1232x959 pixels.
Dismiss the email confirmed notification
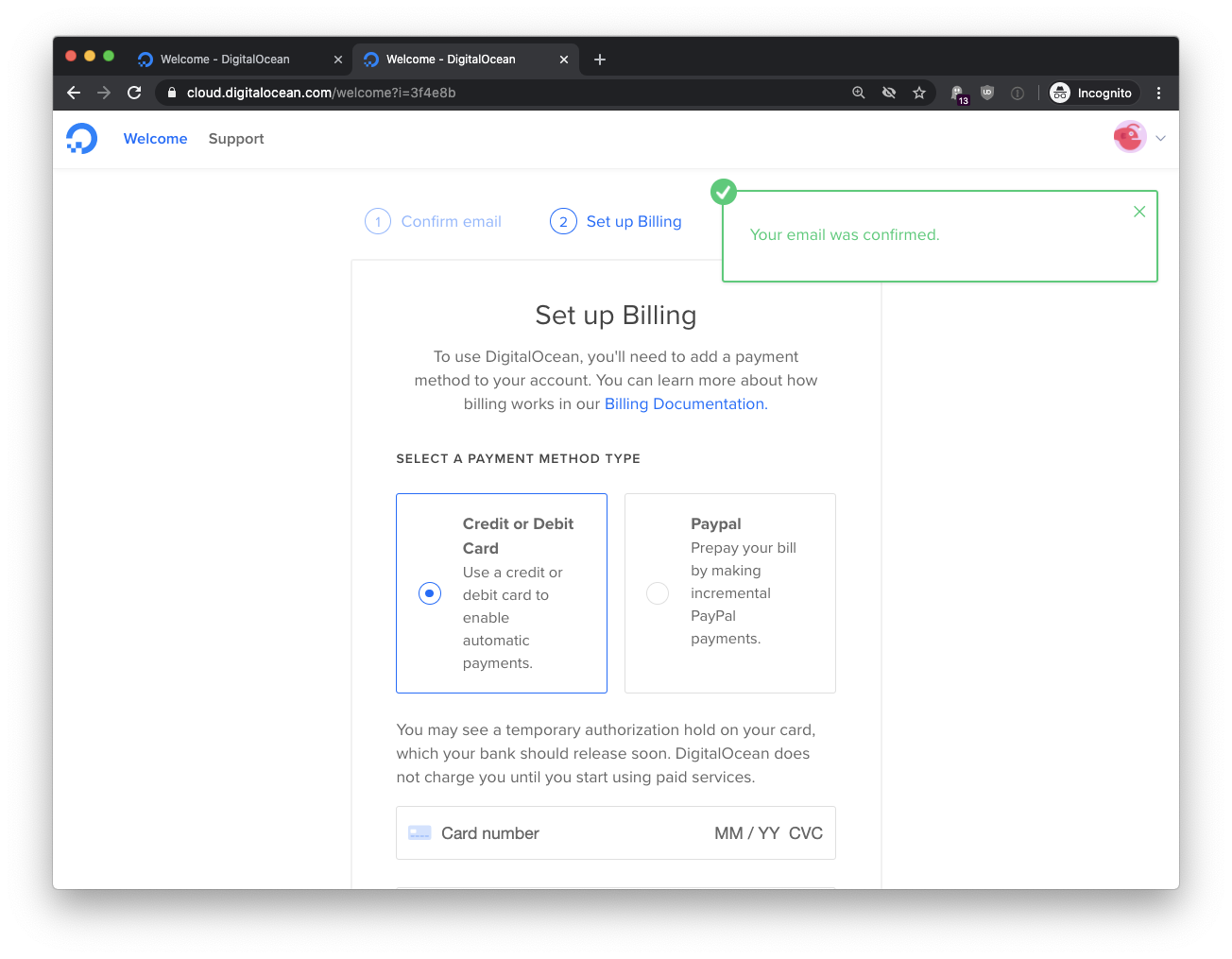pyautogui.click(x=1138, y=212)
